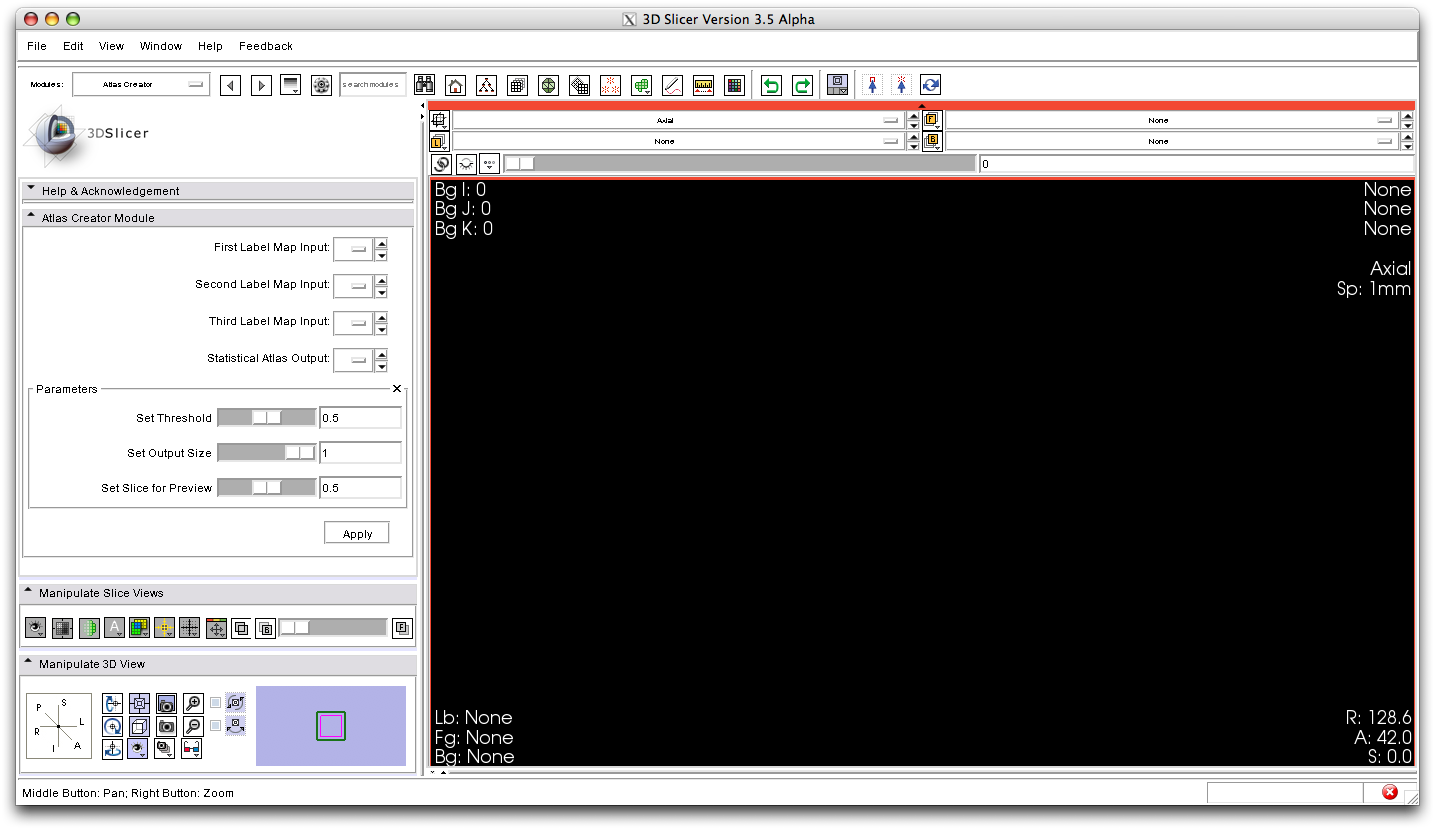This screenshot has width=1435, height=829.
Task: Enable the spin checkbox in 3D View
Action: coord(215,703)
